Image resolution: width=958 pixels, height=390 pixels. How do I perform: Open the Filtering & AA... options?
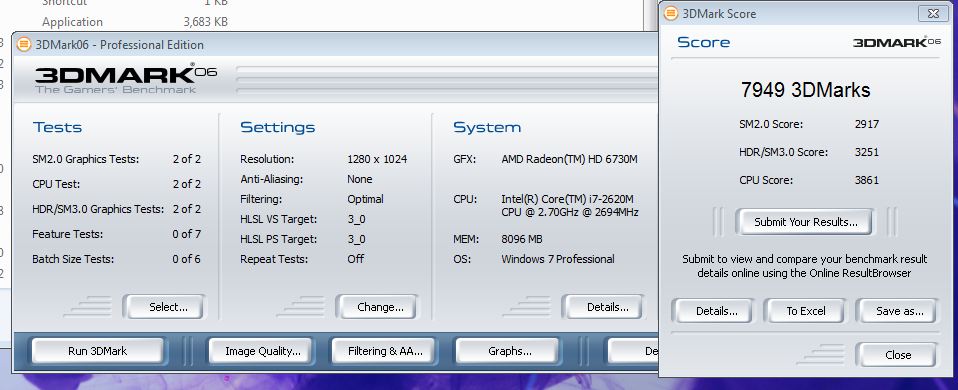click(383, 351)
